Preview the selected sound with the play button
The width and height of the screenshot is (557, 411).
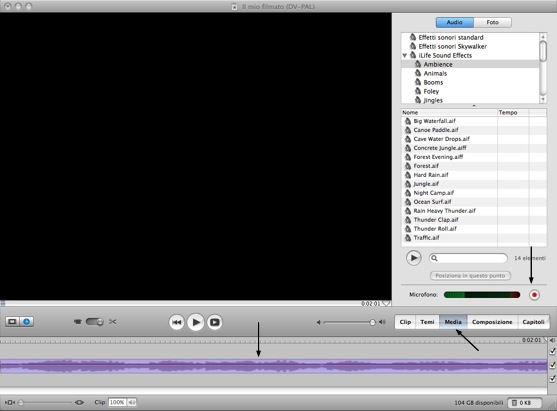click(413, 258)
